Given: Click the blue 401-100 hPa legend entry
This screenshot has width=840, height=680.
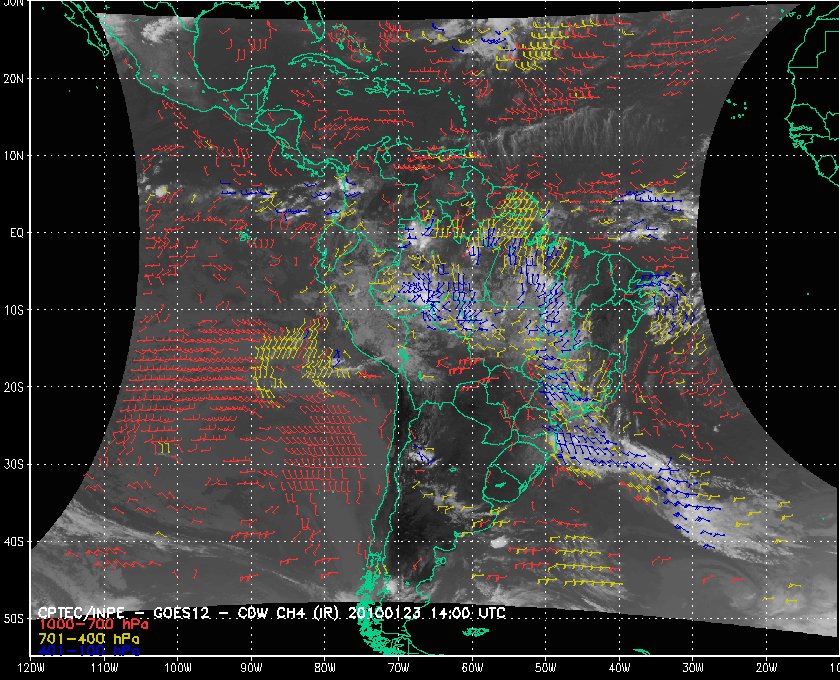Looking at the screenshot, I should 89,651.
